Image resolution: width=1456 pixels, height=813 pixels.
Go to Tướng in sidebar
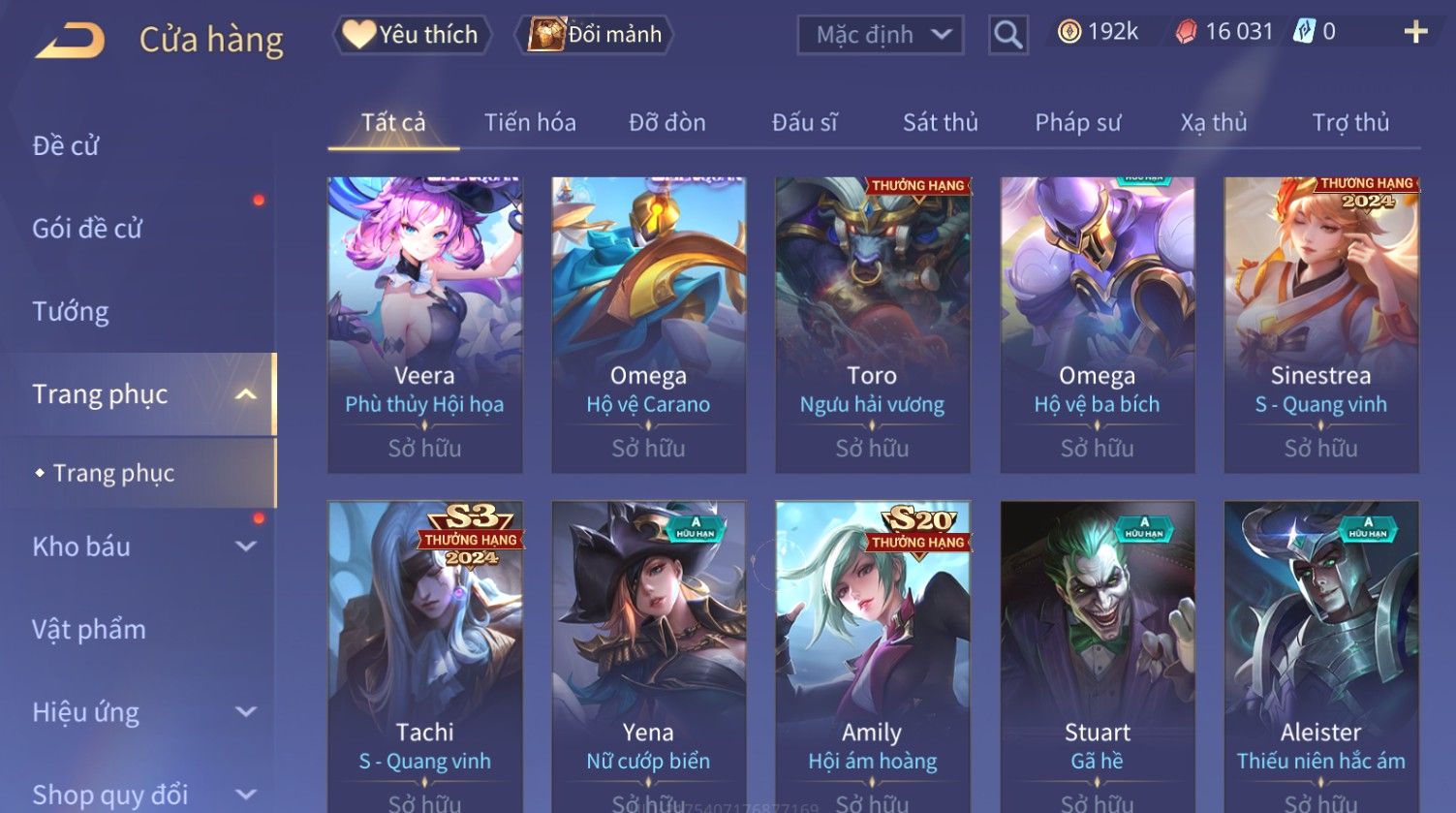(x=71, y=312)
